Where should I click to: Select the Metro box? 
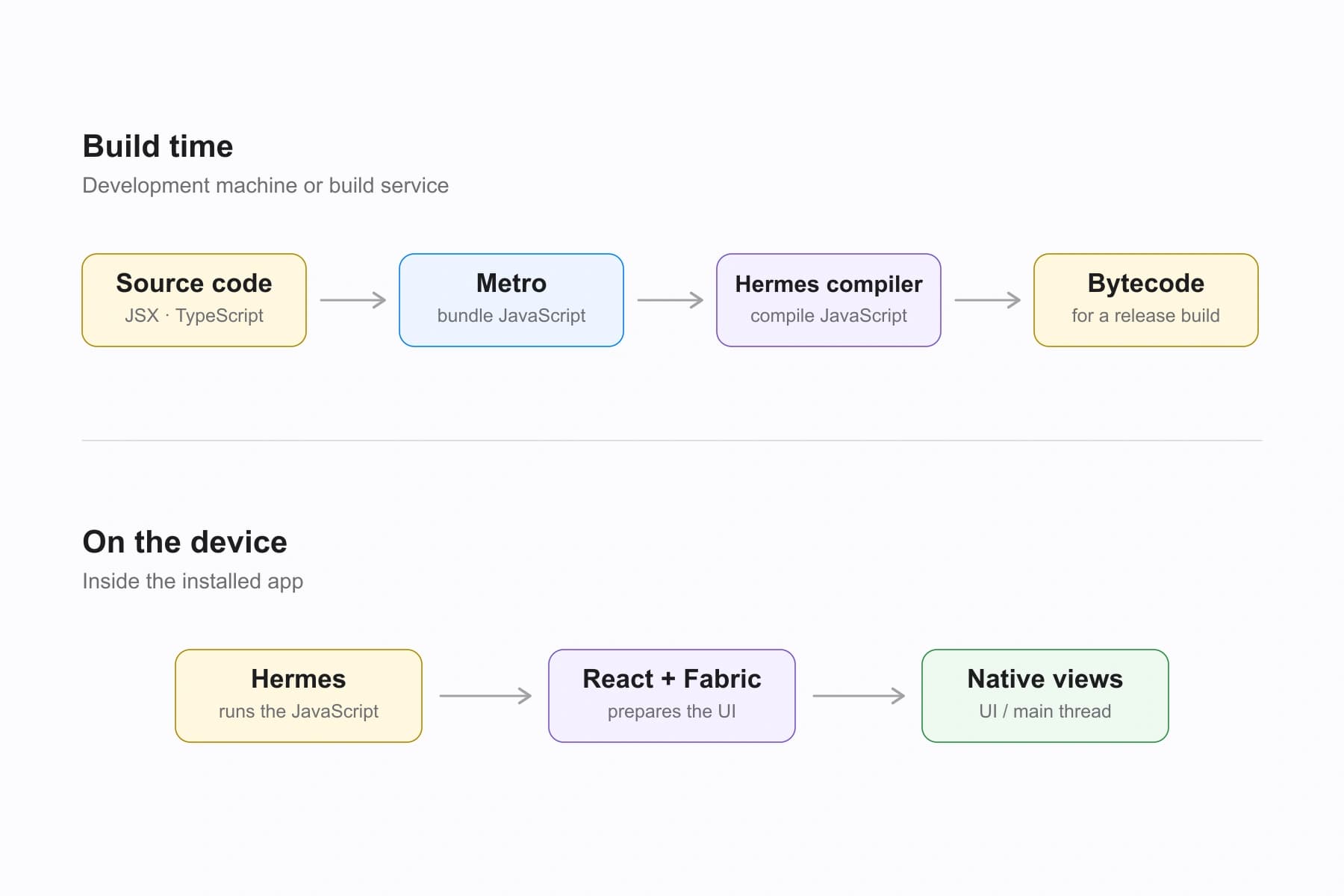coord(511,300)
